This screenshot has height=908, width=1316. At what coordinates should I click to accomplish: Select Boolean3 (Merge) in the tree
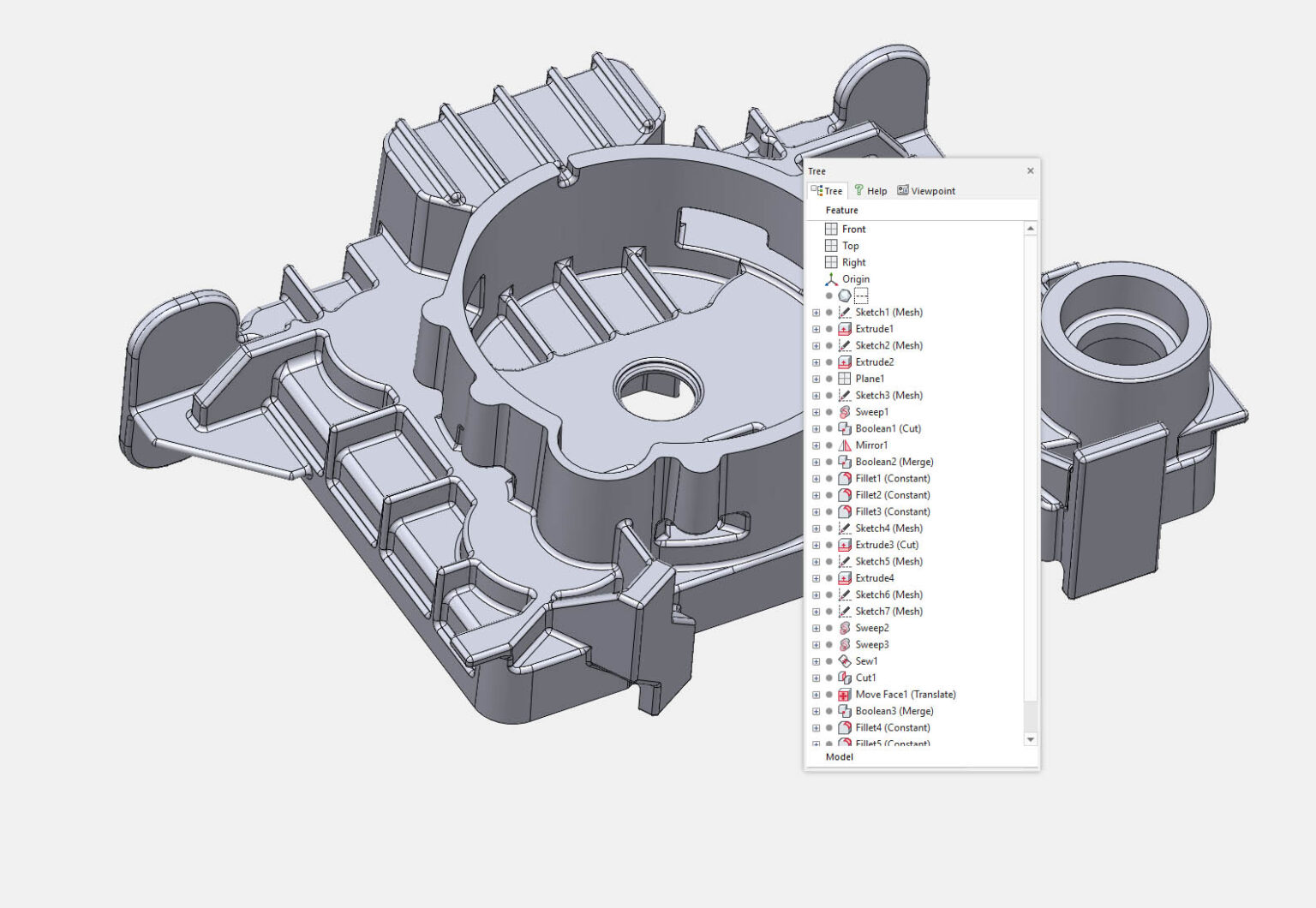(x=894, y=711)
